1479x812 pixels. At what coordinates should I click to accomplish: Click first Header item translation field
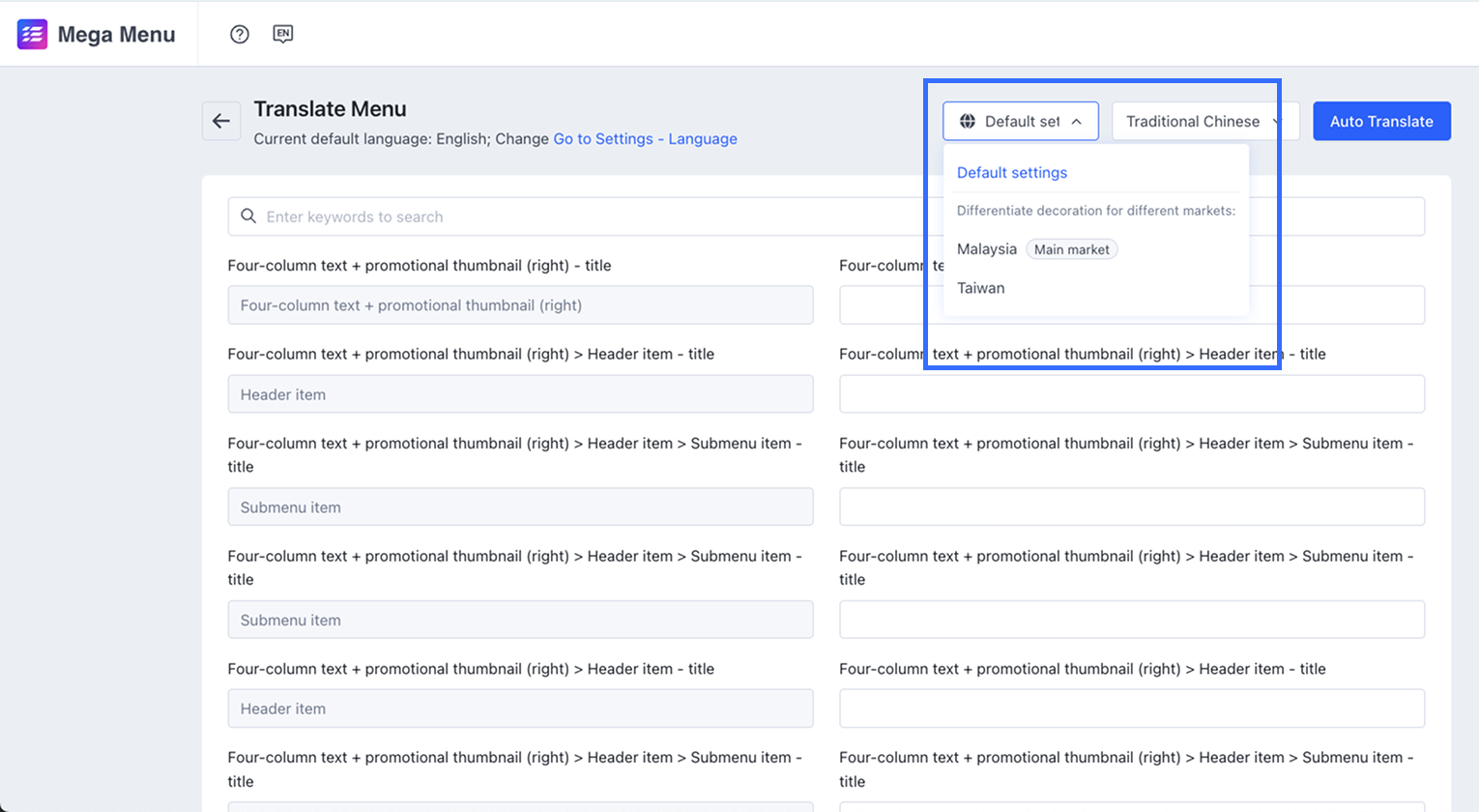coord(1131,394)
